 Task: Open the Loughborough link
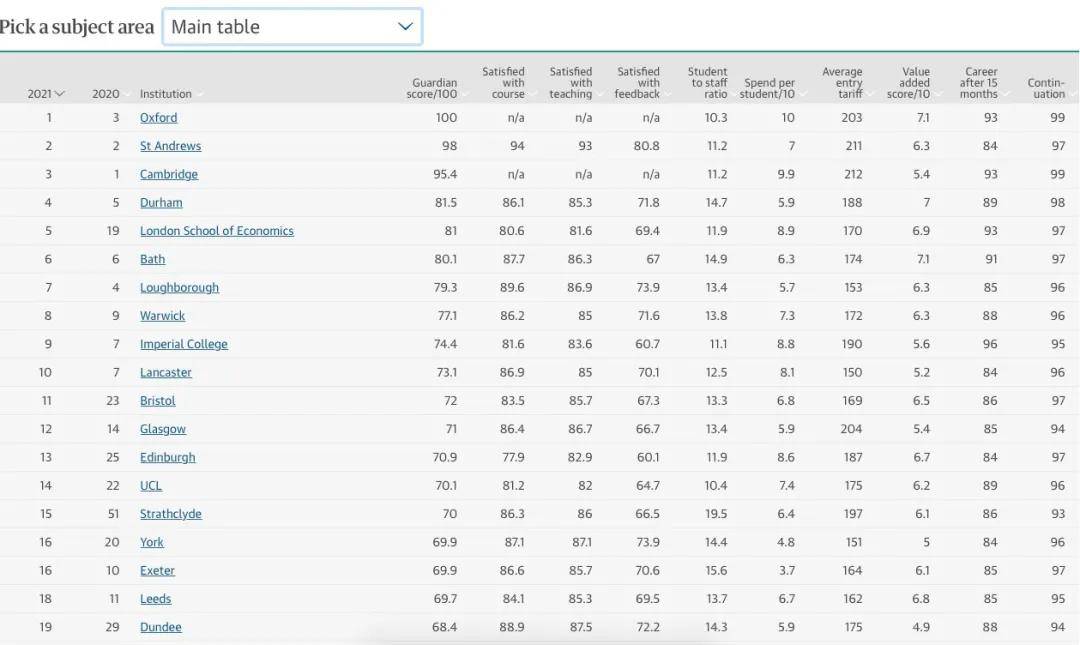tap(179, 287)
